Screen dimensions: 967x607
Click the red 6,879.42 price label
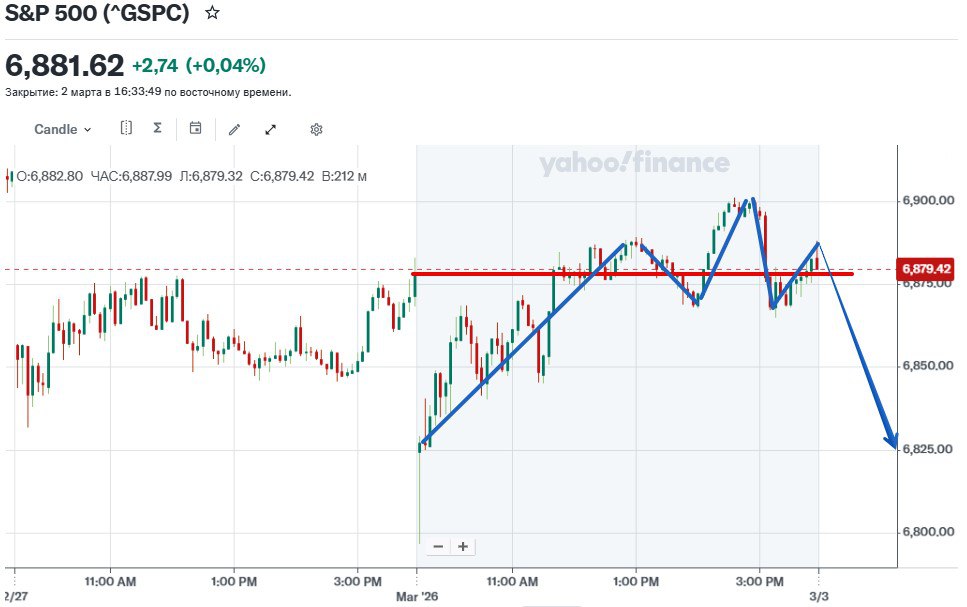click(x=927, y=269)
